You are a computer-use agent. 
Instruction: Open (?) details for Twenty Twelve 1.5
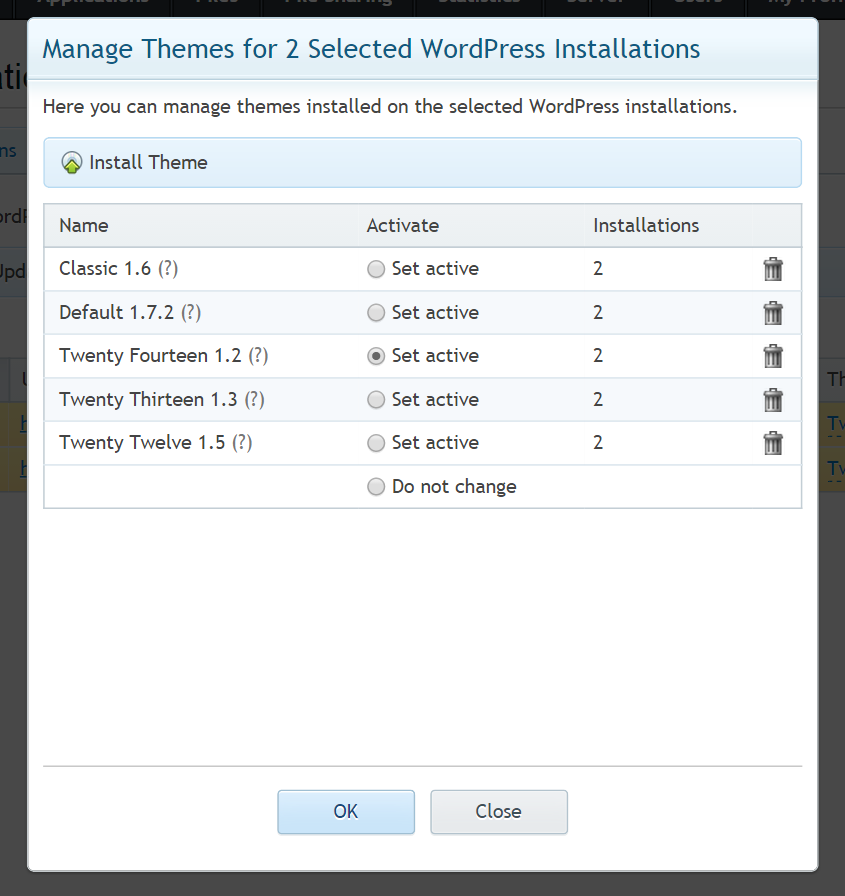click(x=242, y=443)
